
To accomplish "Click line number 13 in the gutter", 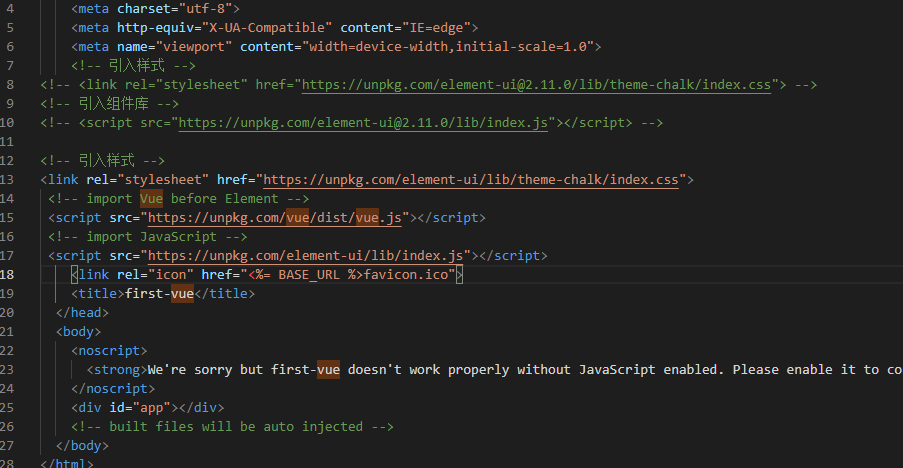I will [7, 180].
